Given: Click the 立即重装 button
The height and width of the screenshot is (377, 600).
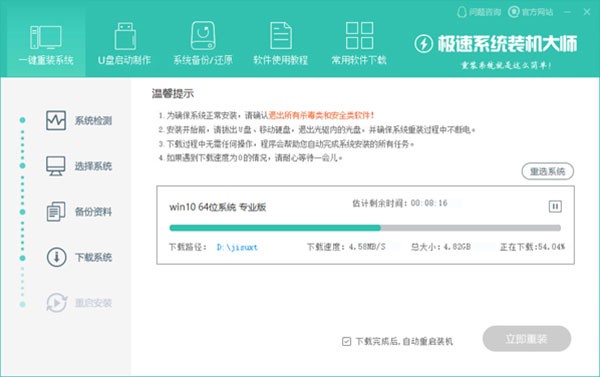Looking at the screenshot, I should point(527,339).
